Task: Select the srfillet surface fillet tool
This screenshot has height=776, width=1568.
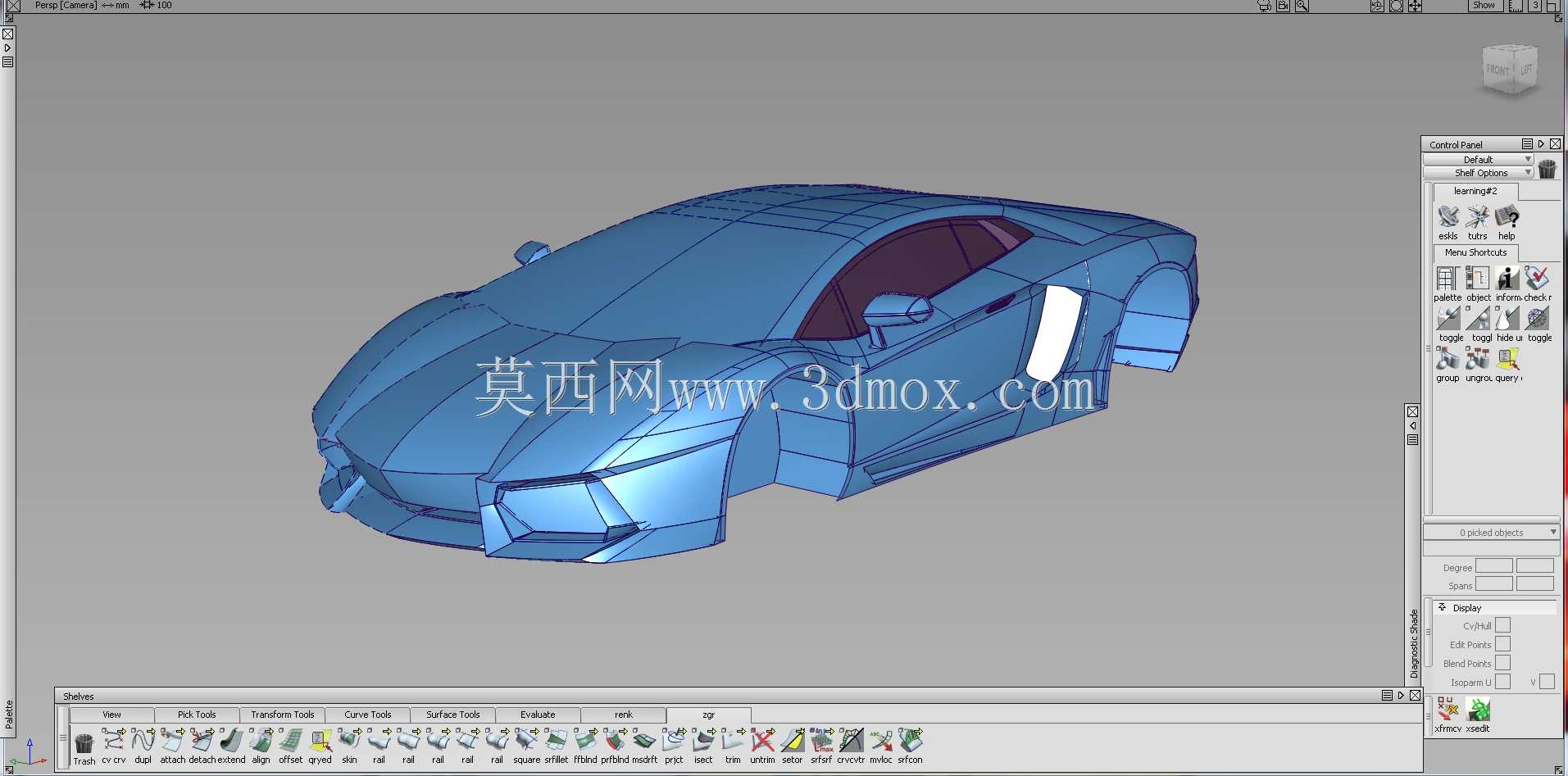Action: [556, 740]
